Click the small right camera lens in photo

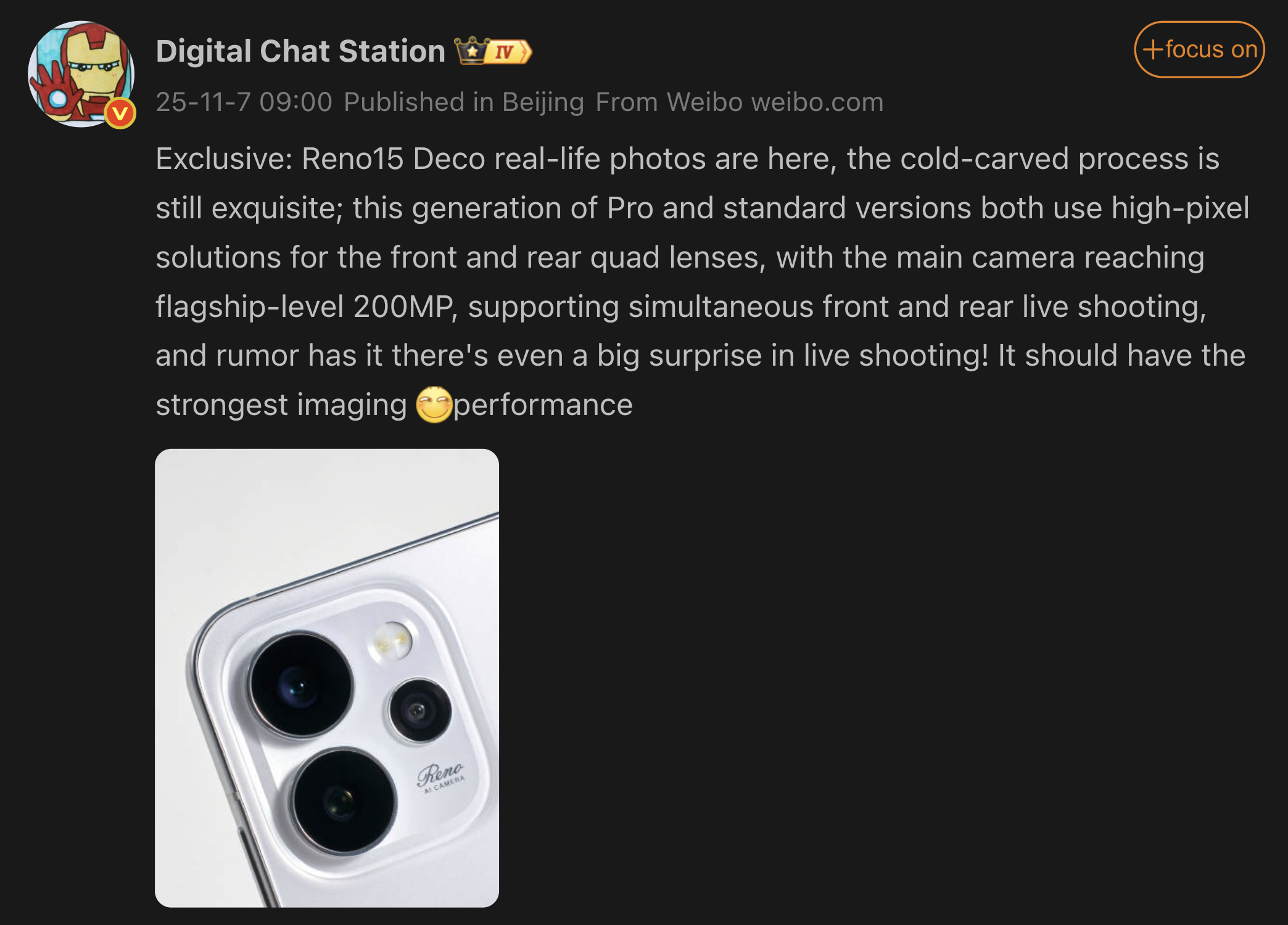click(419, 710)
